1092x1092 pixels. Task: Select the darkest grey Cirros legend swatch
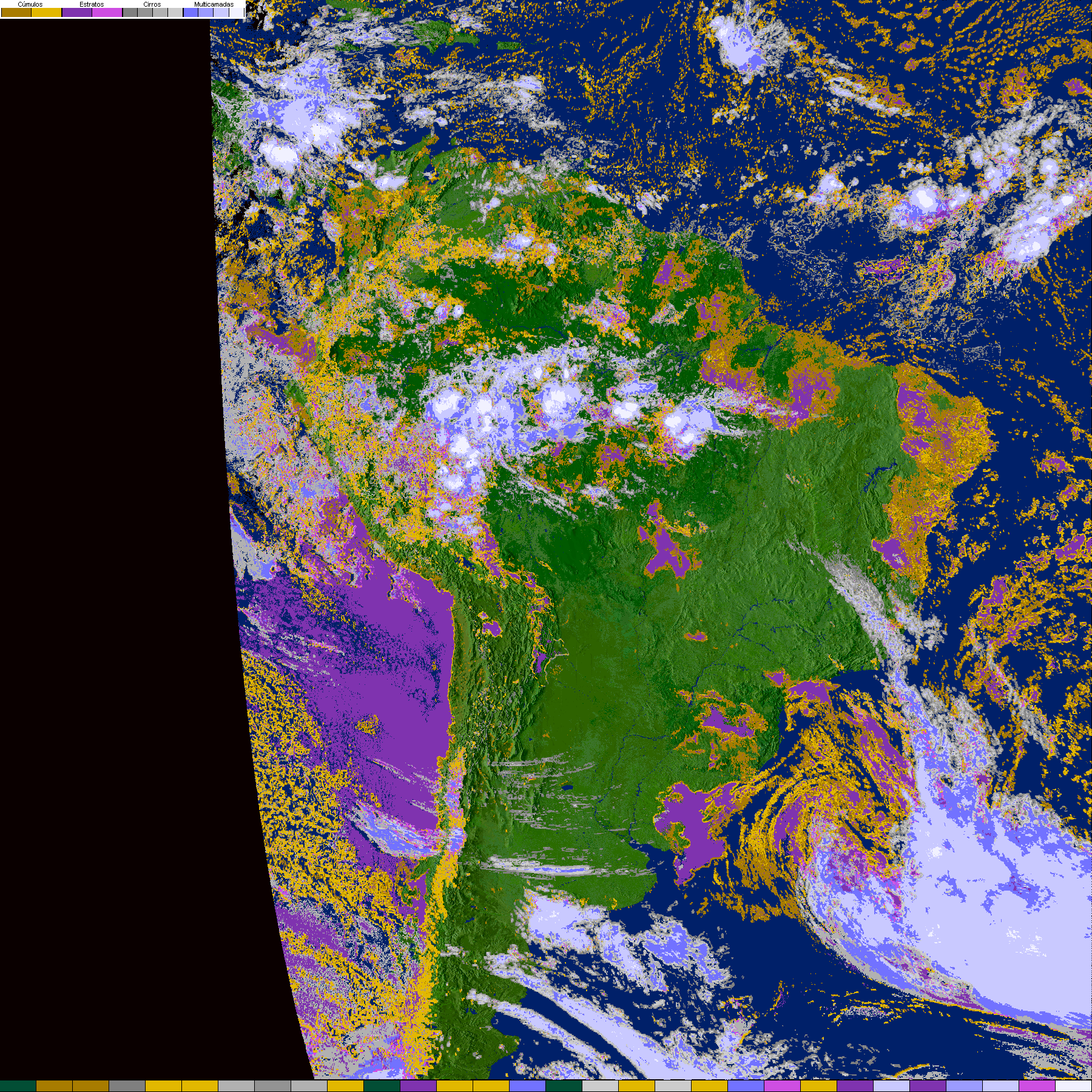tap(130, 12)
